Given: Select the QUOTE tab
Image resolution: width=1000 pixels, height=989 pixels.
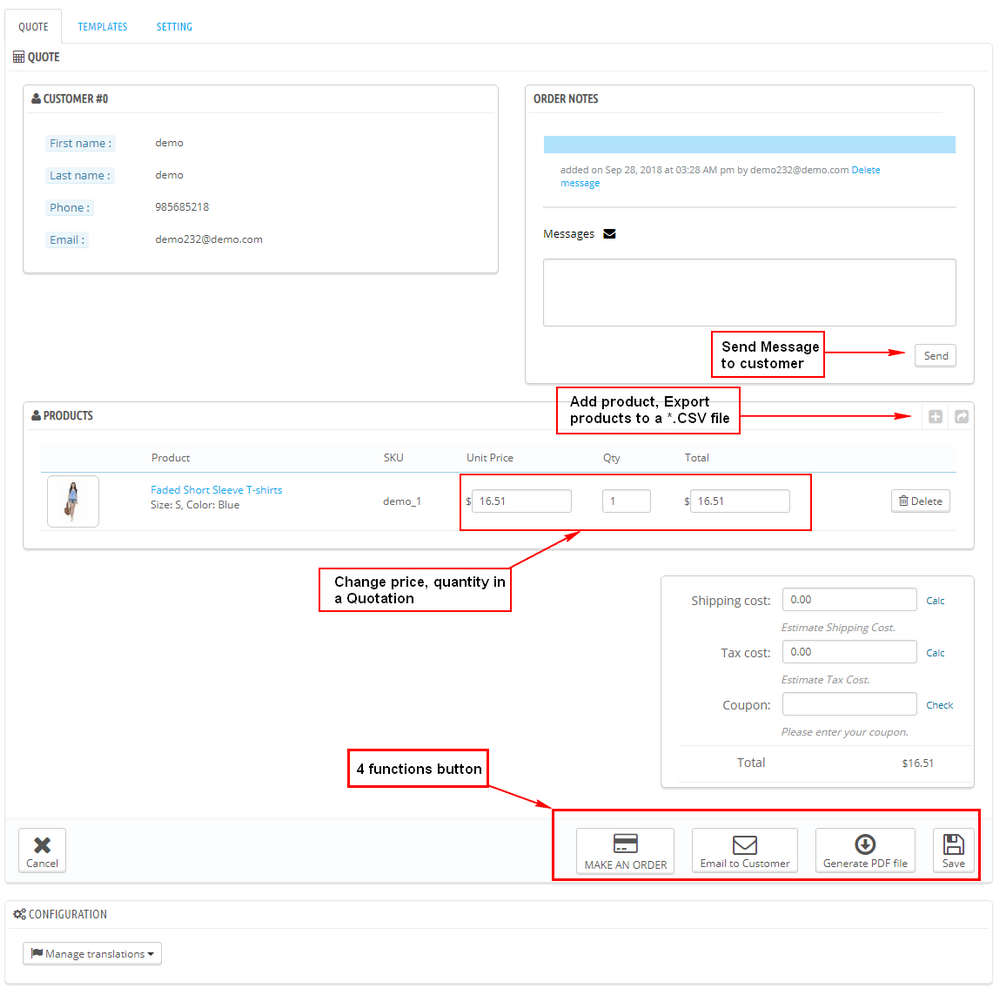Looking at the screenshot, I should coord(33,27).
